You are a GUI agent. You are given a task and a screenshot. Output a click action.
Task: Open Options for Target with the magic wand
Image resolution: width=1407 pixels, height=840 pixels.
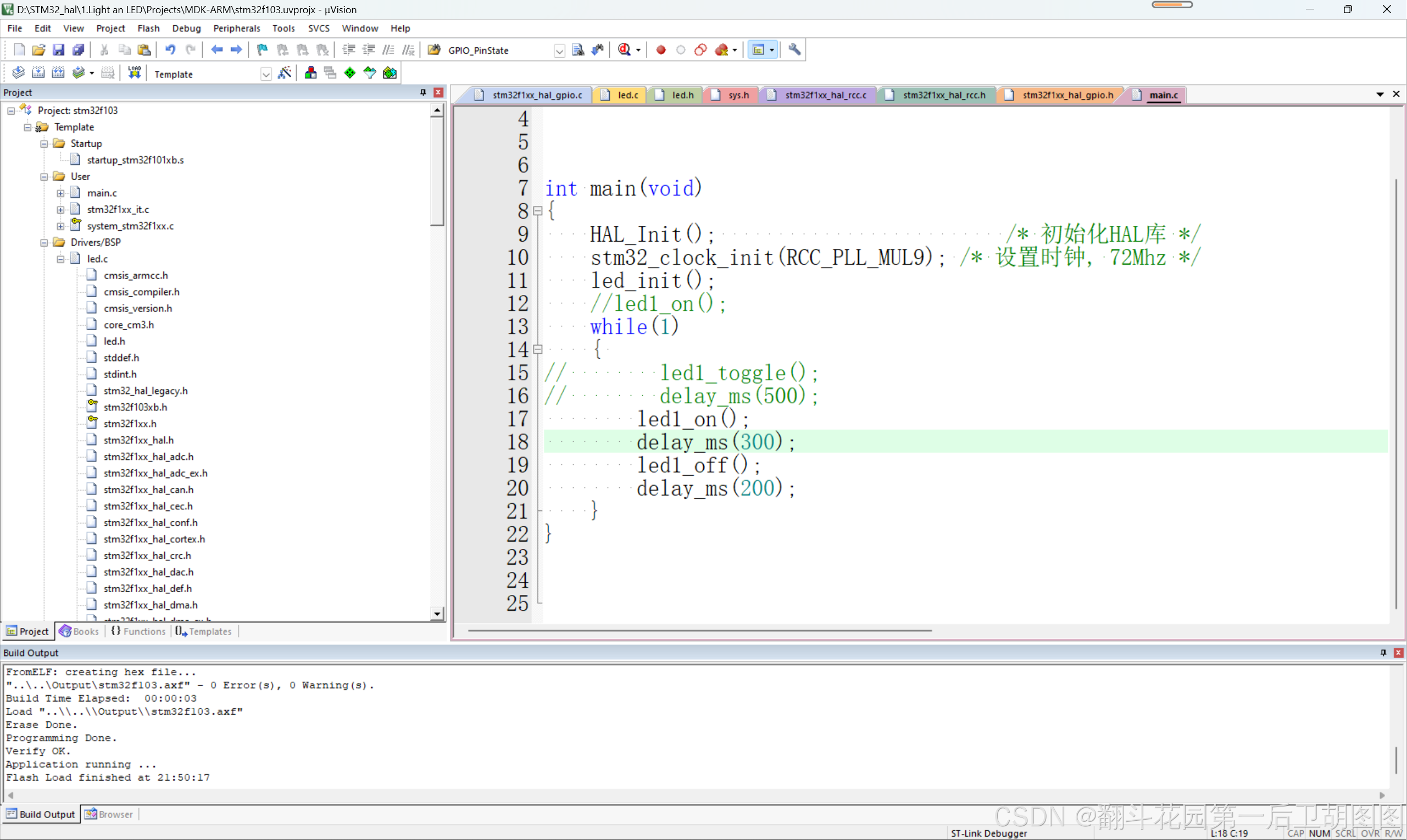click(285, 73)
